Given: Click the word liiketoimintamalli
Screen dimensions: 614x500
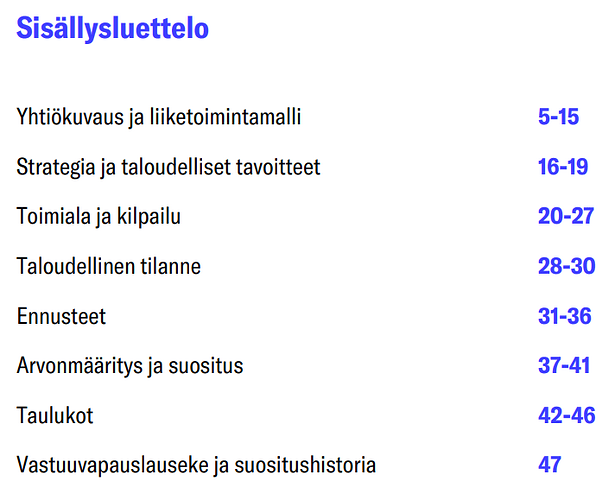Looking at the screenshot, I should pyautogui.click(x=226, y=117).
